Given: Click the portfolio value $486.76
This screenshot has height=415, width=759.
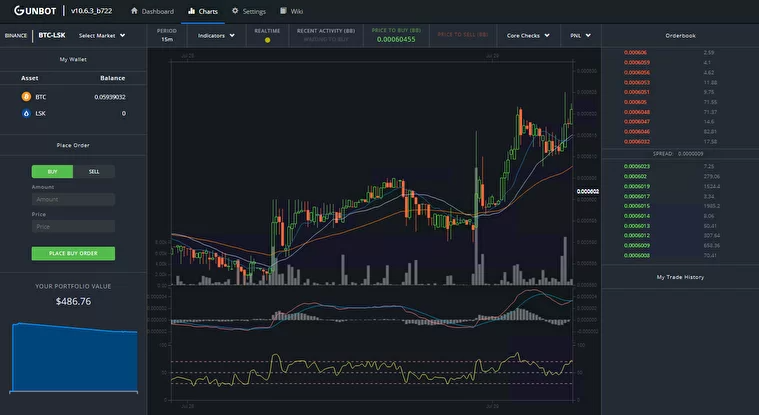Looking at the screenshot, I should tap(73, 301).
